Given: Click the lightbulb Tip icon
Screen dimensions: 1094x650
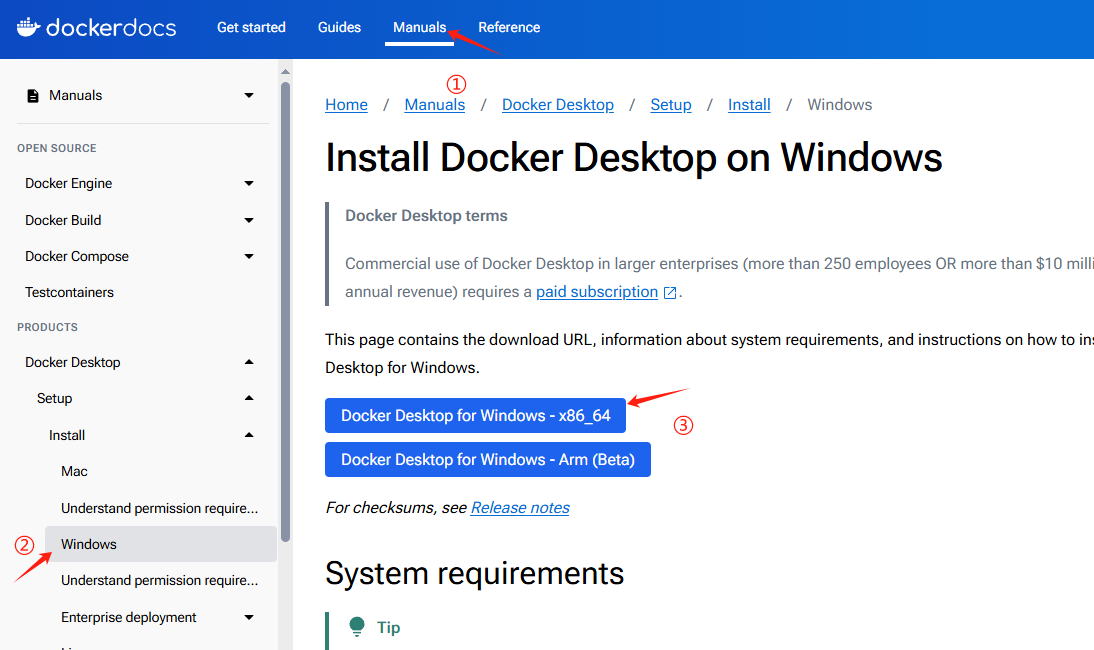Looking at the screenshot, I should (357, 627).
